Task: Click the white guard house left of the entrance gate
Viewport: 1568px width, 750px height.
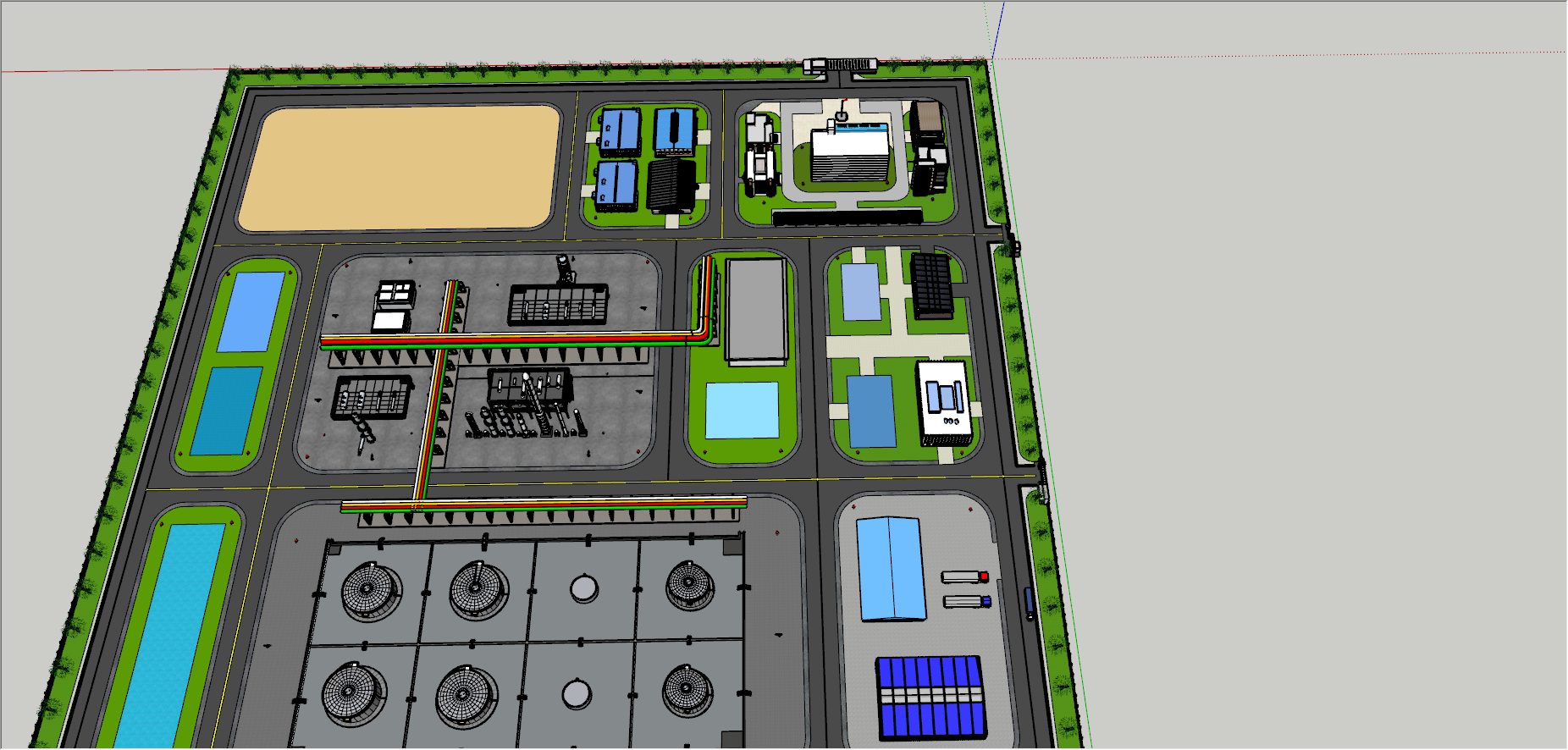Action: click(814, 65)
